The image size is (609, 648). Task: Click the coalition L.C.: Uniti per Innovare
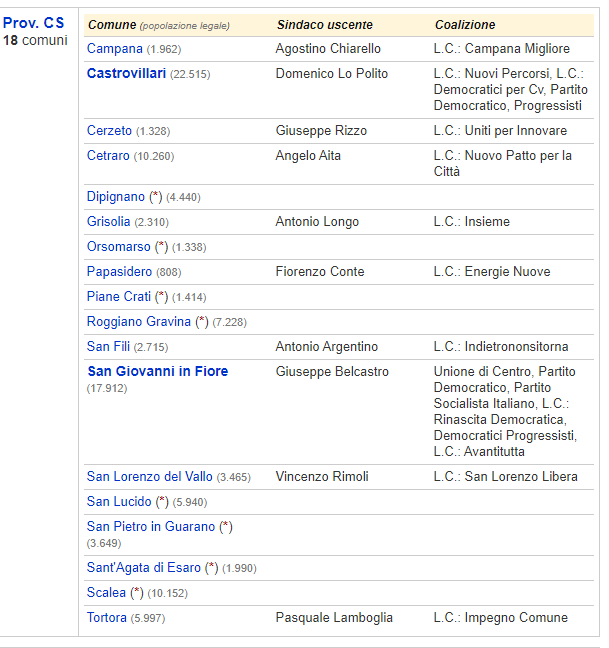coord(500,131)
